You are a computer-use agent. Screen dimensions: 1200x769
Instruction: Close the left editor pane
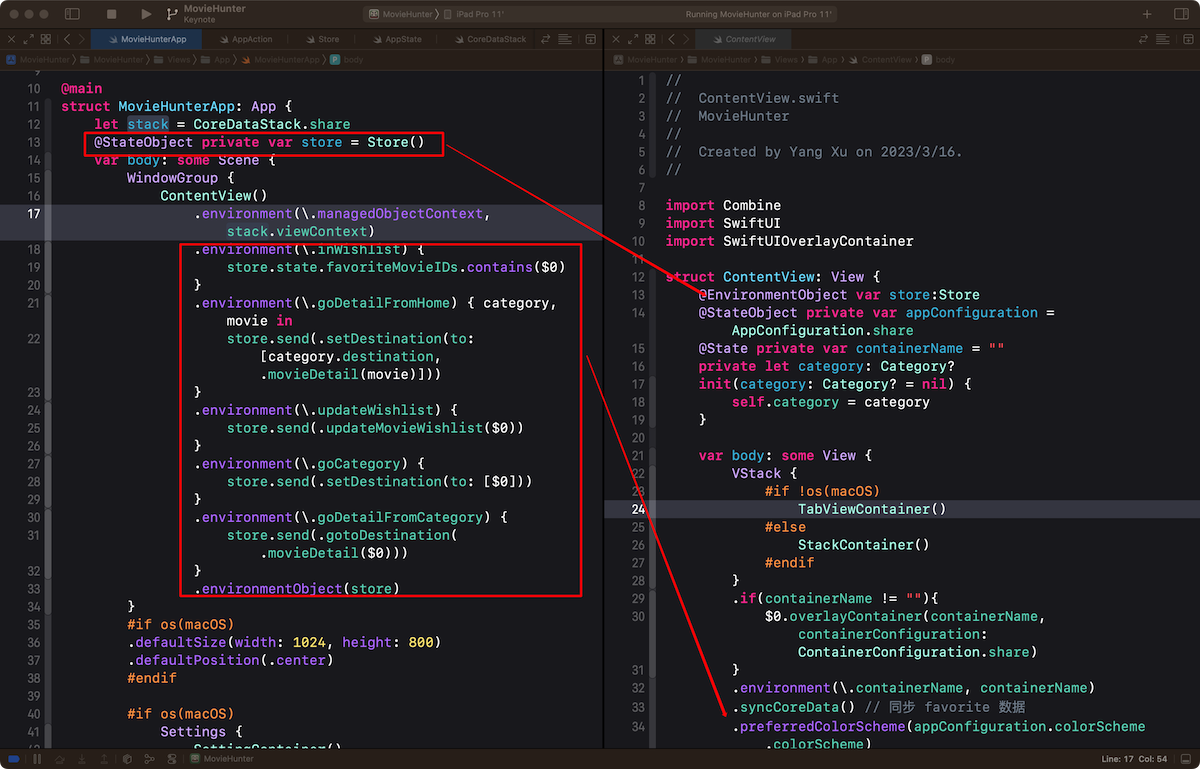click(x=12, y=39)
